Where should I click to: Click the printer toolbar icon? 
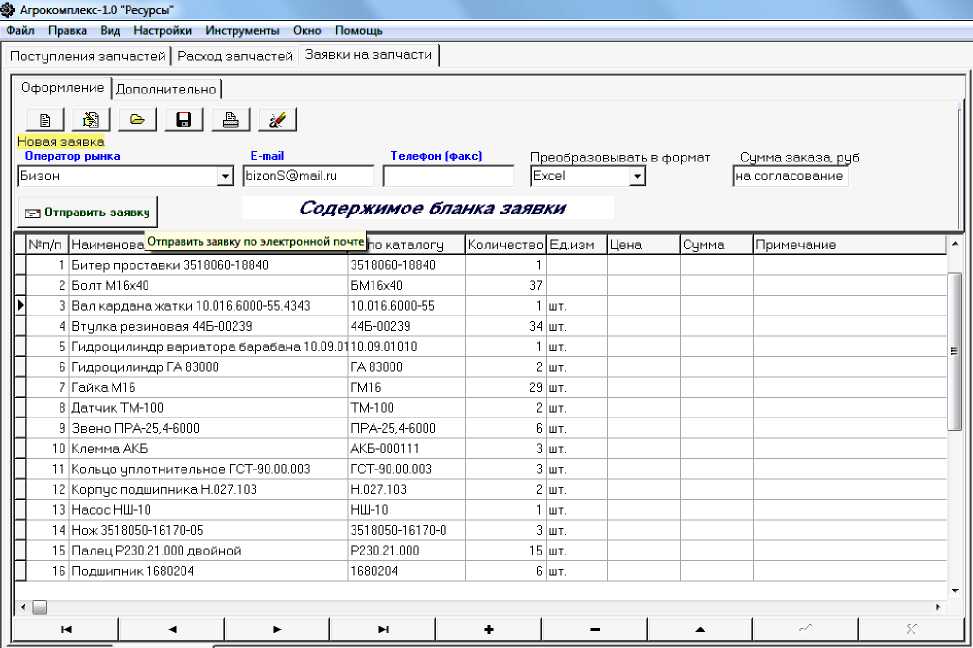pos(230,120)
